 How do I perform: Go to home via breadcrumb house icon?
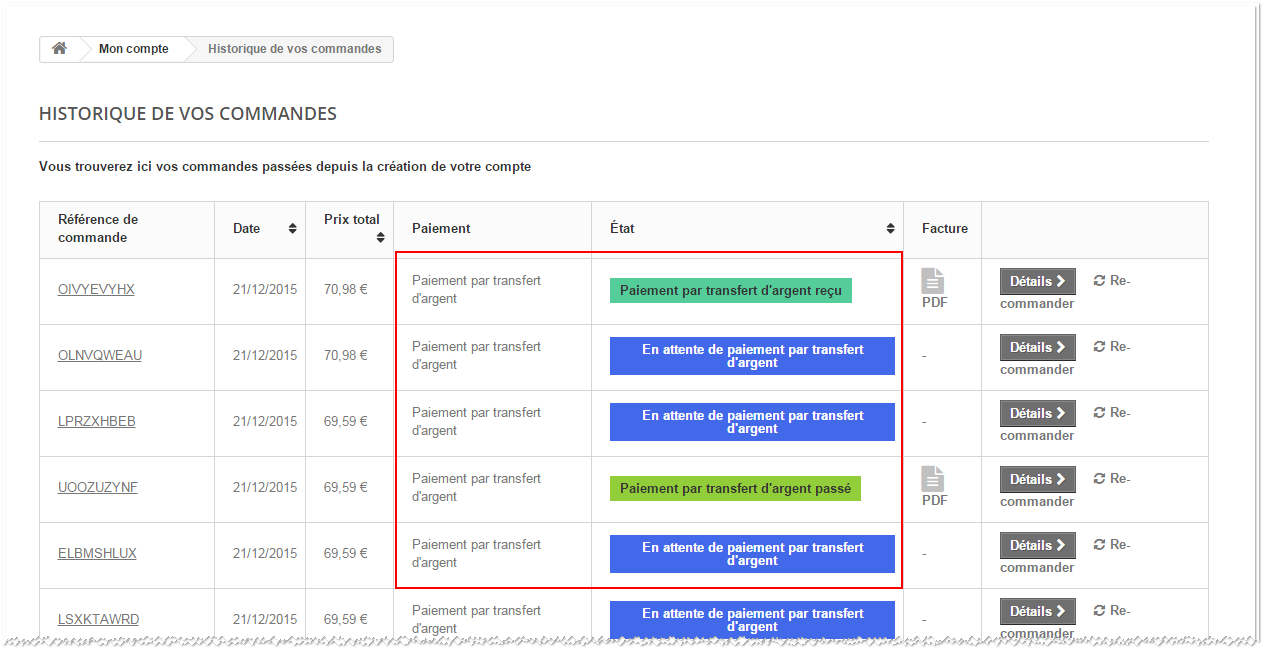60,49
